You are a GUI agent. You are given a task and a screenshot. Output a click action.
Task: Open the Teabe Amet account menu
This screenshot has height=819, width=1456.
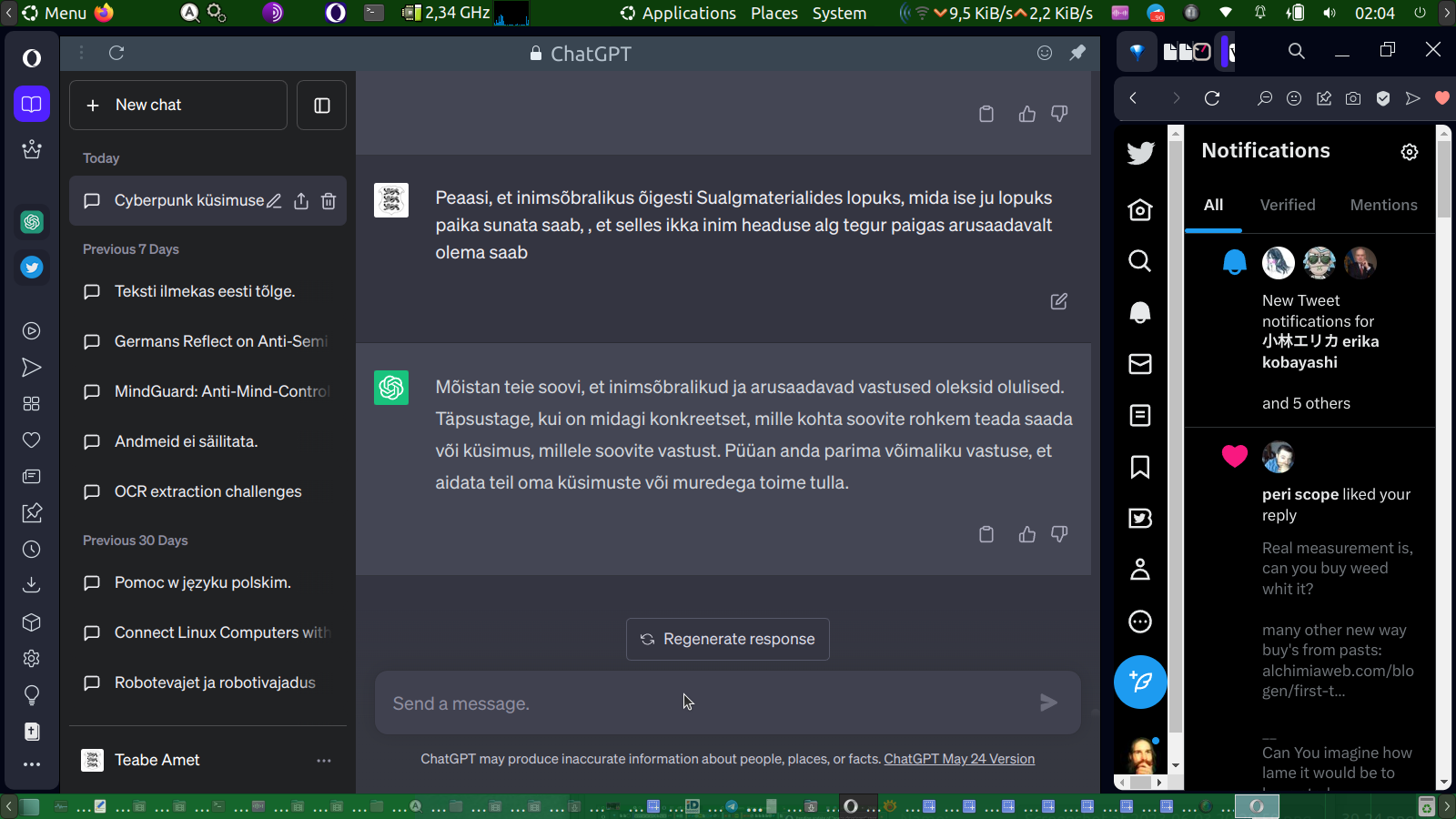pos(207,761)
